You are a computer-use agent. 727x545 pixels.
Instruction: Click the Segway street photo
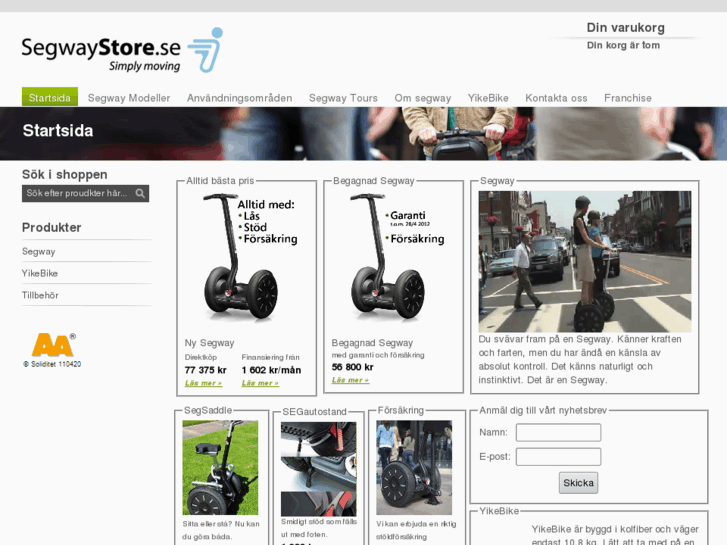pyautogui.click(x=585, y=261)
